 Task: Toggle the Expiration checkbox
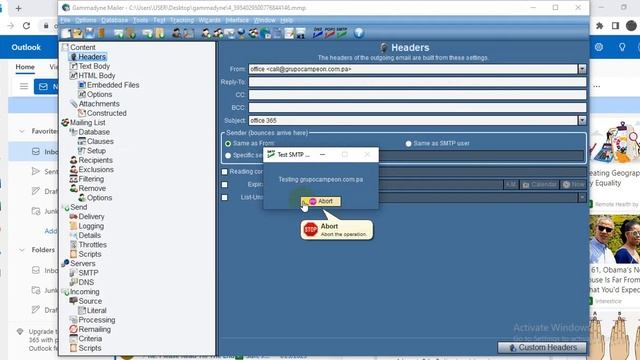tap(224, 185)
